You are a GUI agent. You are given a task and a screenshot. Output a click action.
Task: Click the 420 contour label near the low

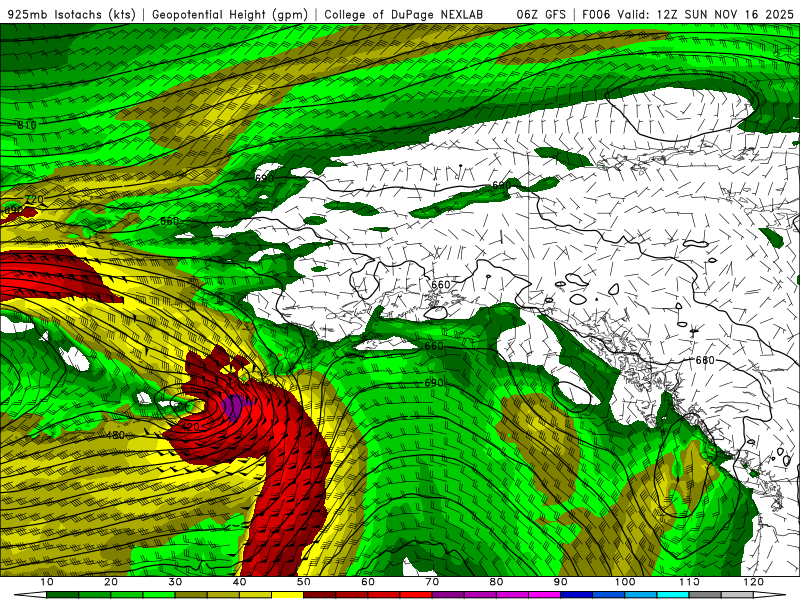[x=190, y=427]
